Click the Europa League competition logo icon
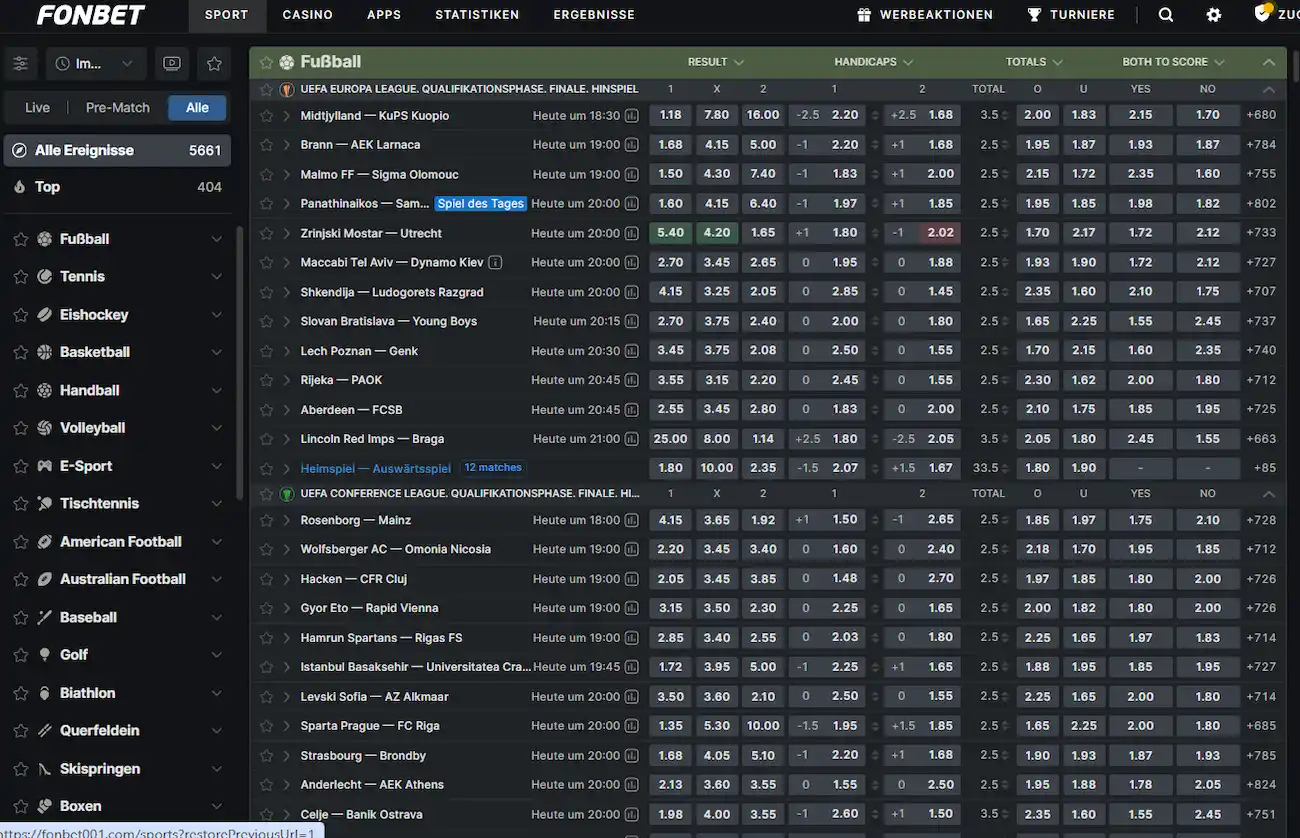The image size is (1300, 838). click(x=287, y=89)
